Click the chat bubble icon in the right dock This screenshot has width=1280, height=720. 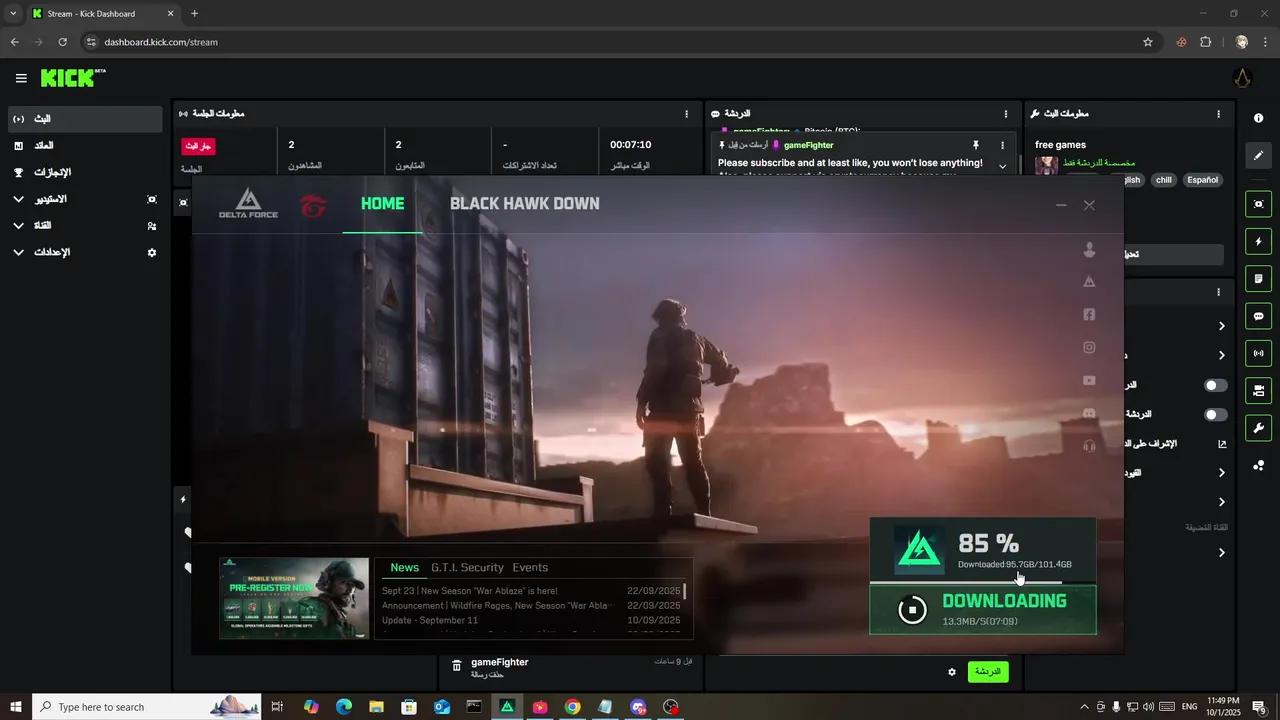(x=1258, y=316)
